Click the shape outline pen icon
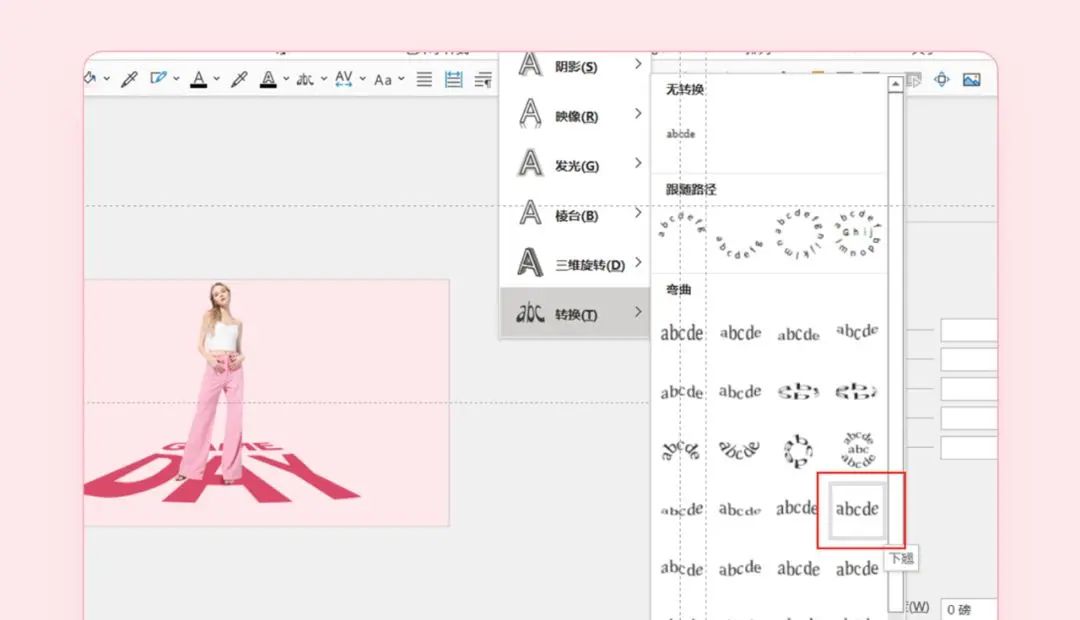1080x620 pixels. pyautogui.click(x=158, y=79)
